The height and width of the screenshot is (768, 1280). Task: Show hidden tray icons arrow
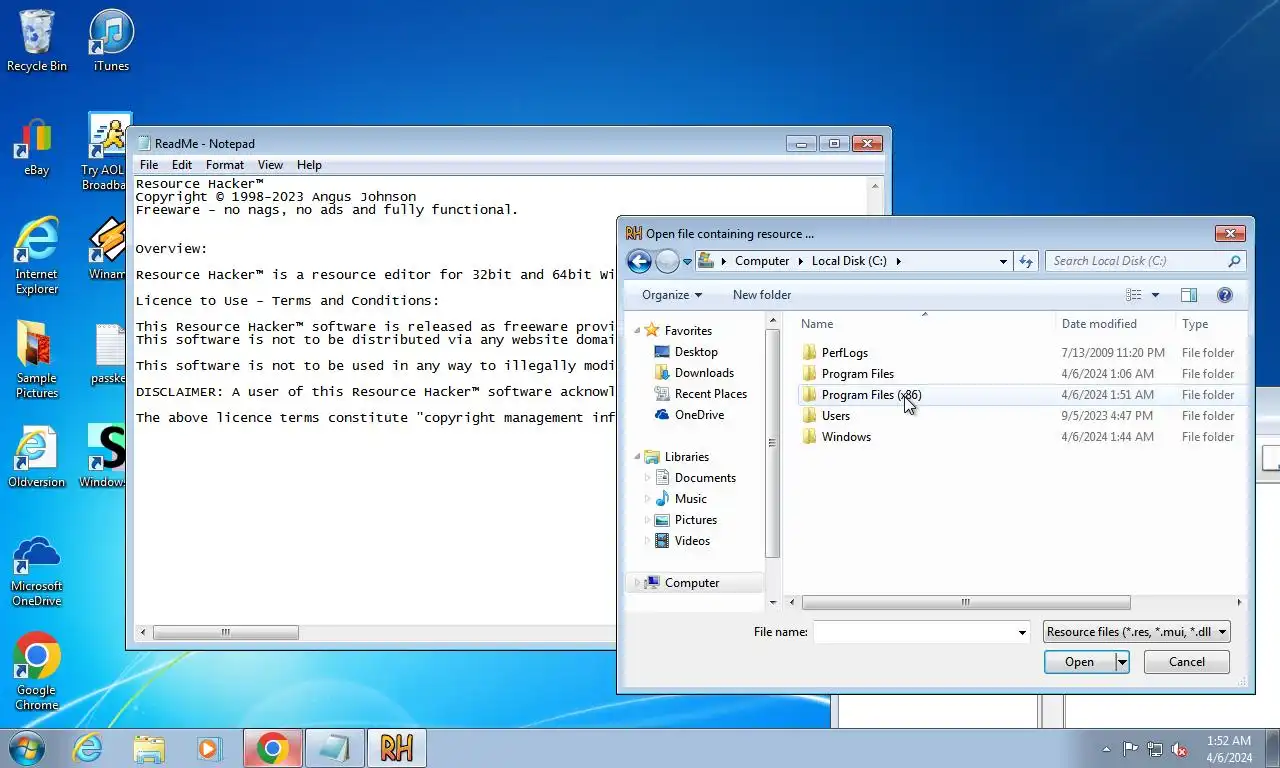(1106, 748)
